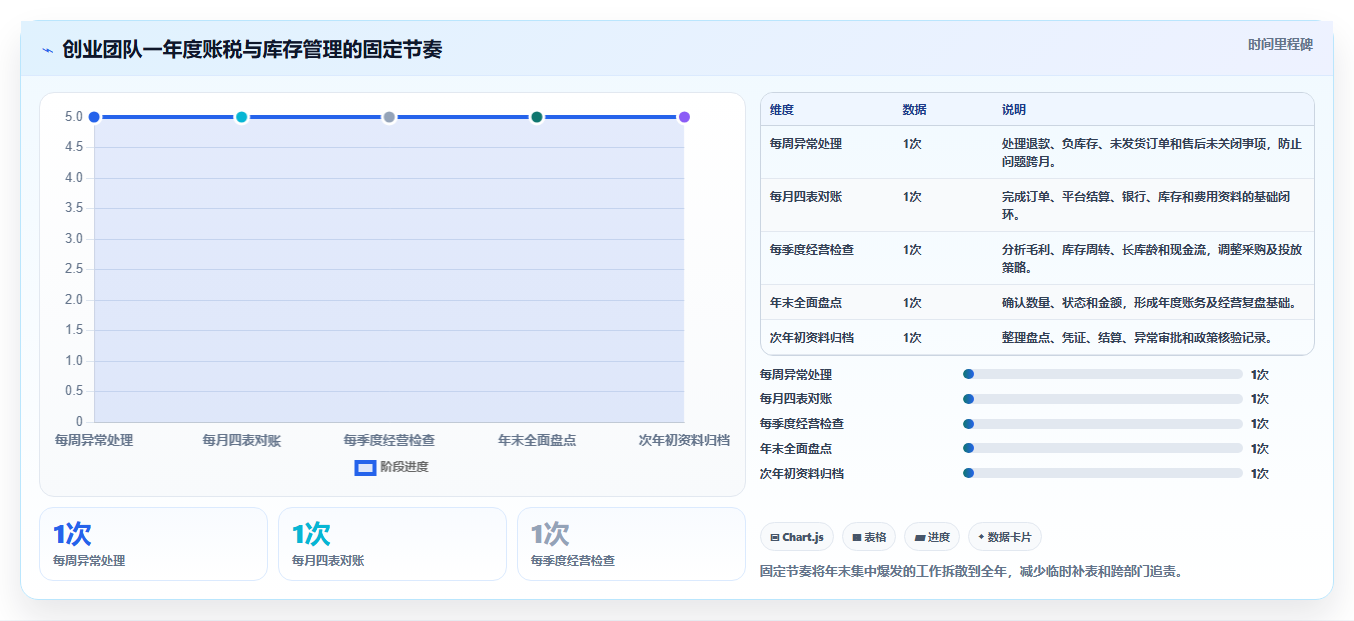Screen dimensions: 1354x621
Task: Select the 每季度经营检查 chart data point
Action: click(389, 117)
